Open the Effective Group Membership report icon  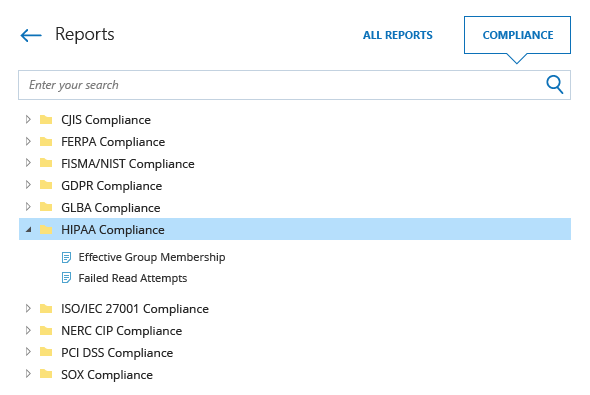coord(66,257)
